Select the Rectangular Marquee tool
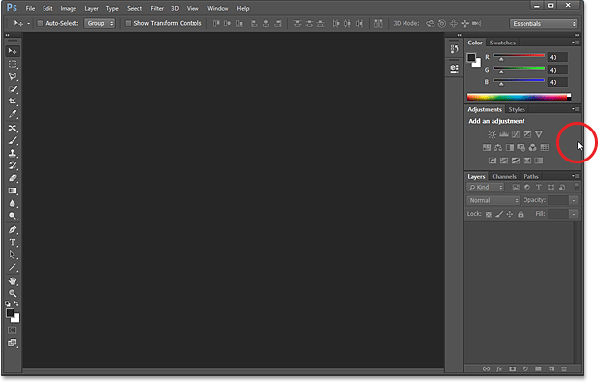Viewport: 600px width, 382px height. [x=12, y=64]
